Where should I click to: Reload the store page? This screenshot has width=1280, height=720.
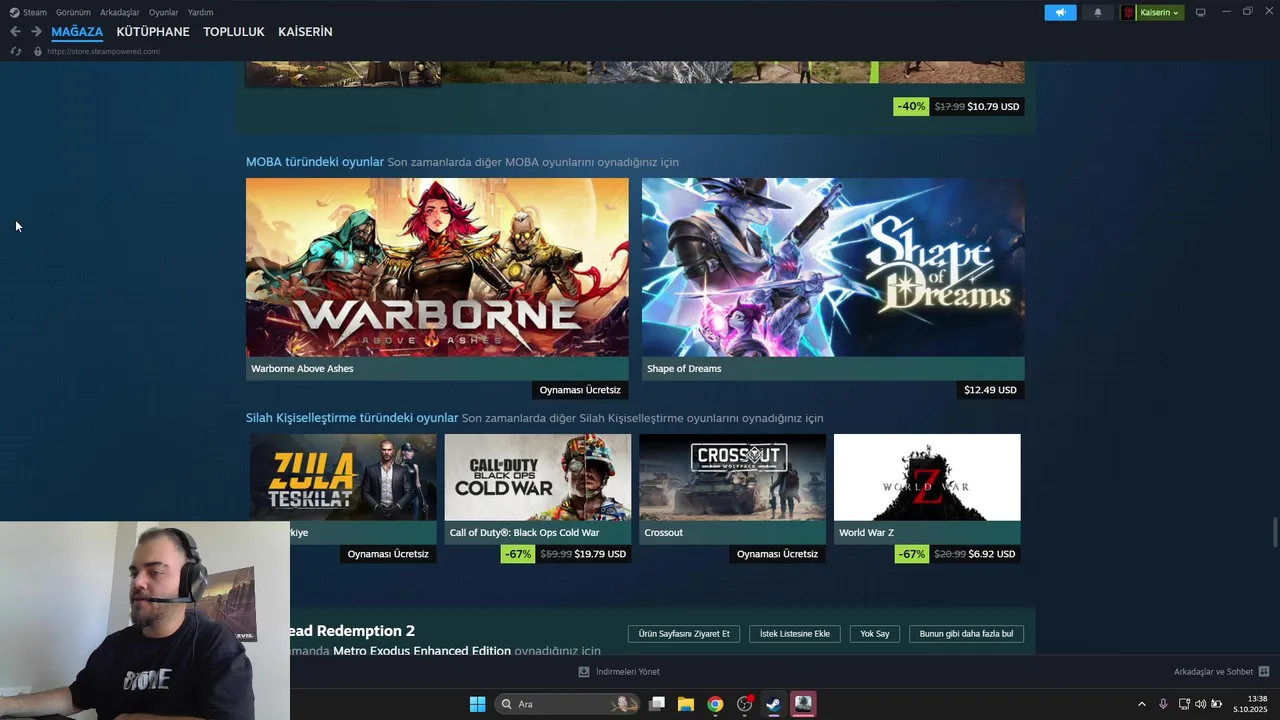pos(16,51)
